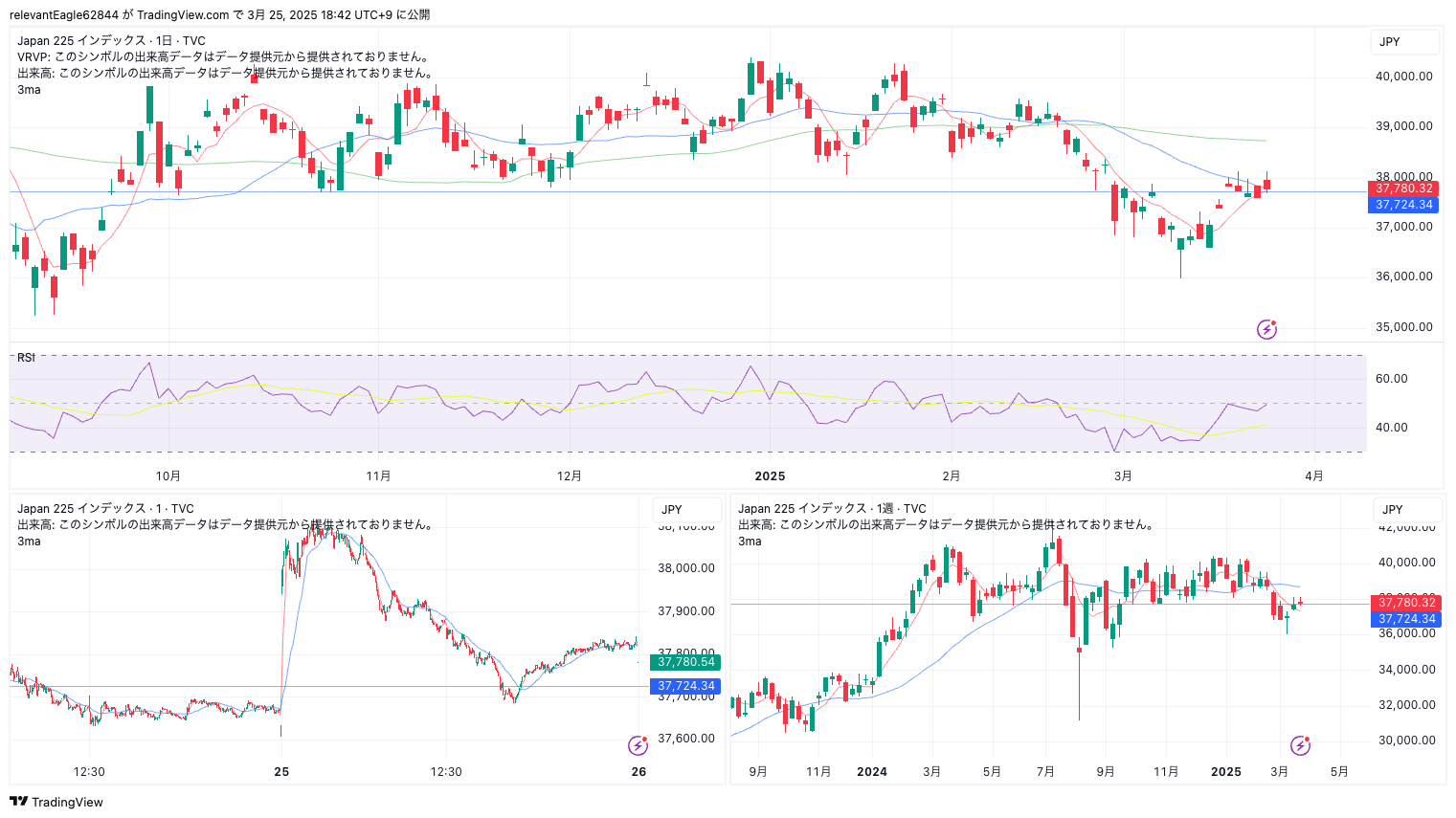This screenshot has width=1456, height=818.
Task: Select the RSI indicator label
Action: 26,358
